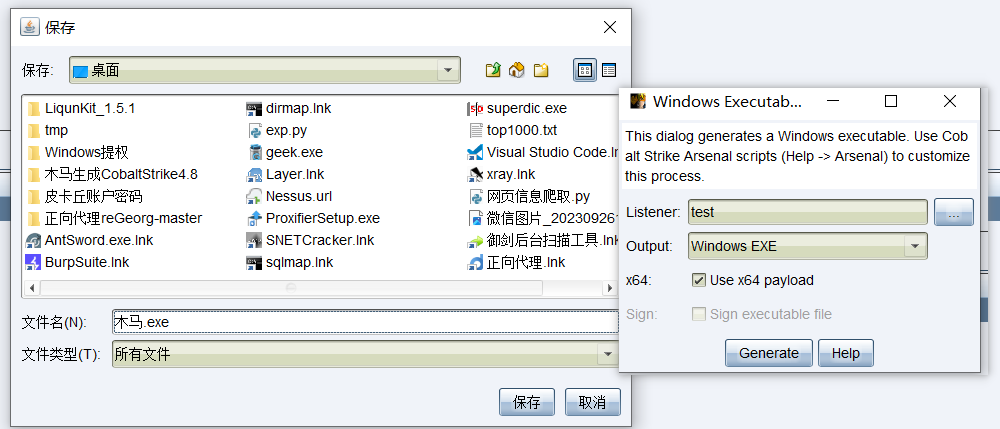Select the text sqlmap.lnk
Image resolution: width=1000 pixels, height=429 pixels.
[300, 263]
